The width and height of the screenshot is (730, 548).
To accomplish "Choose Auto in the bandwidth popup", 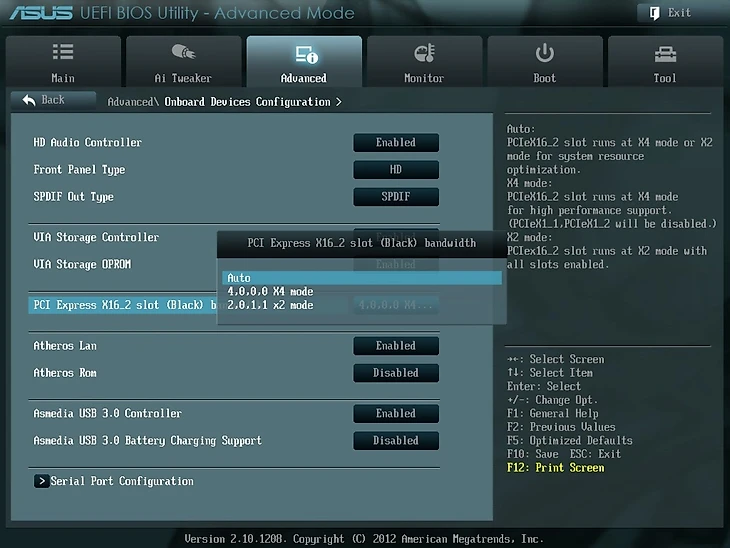I will click(x=362, y=278).
